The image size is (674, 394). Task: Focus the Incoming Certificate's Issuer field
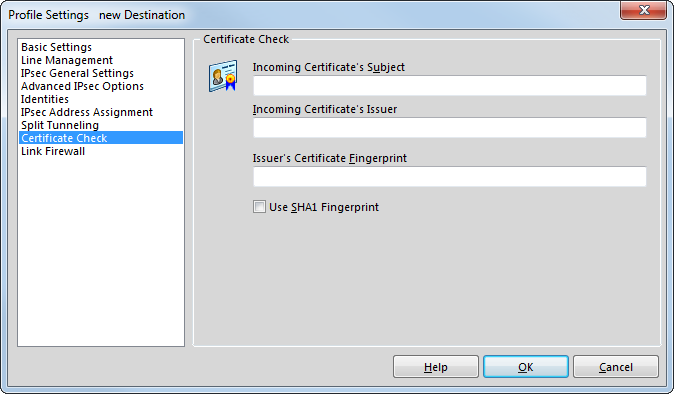(450, 128)
